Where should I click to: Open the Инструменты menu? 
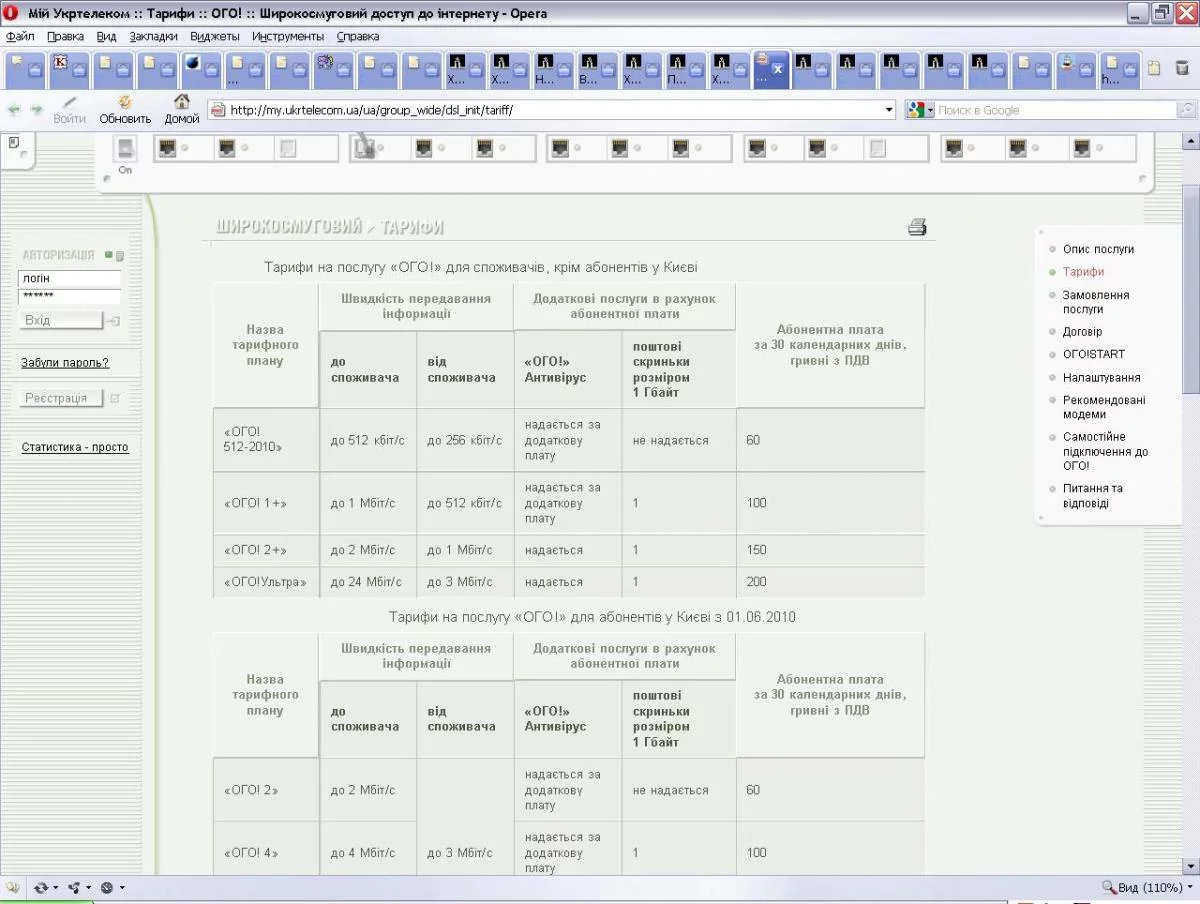288,36
